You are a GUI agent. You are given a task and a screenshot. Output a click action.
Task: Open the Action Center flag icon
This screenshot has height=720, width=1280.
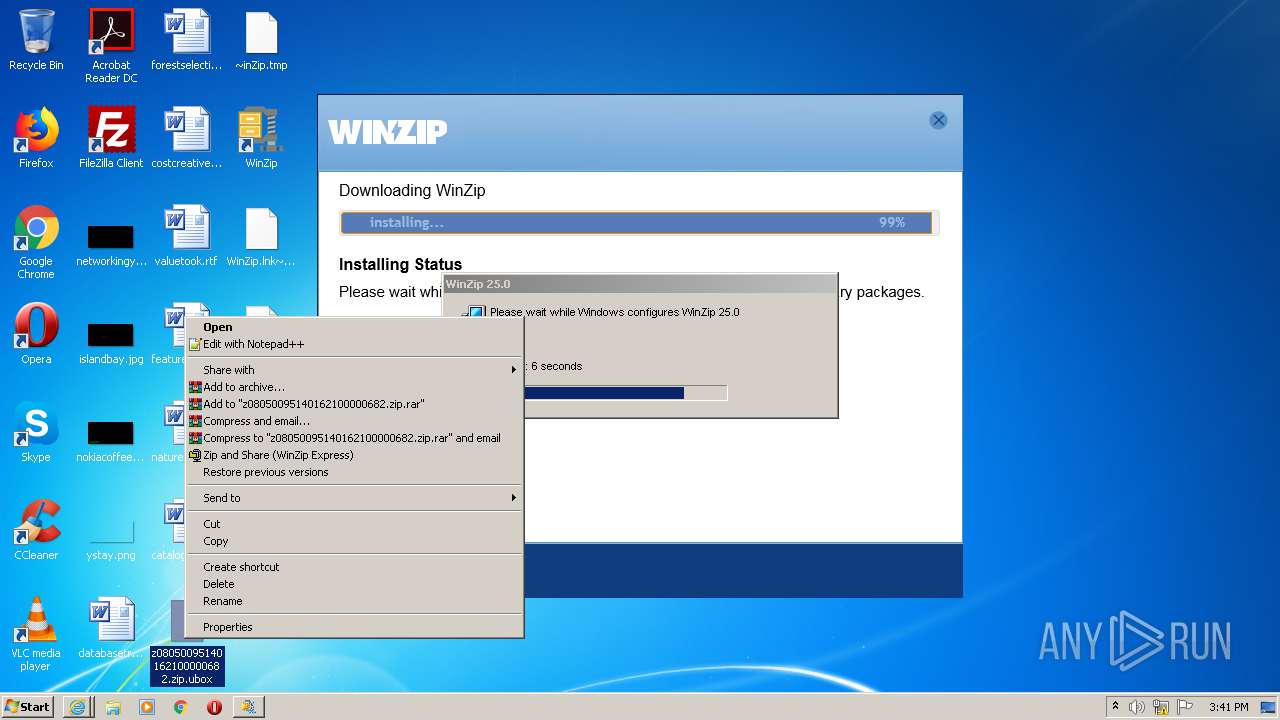[x=1184, y=707]
